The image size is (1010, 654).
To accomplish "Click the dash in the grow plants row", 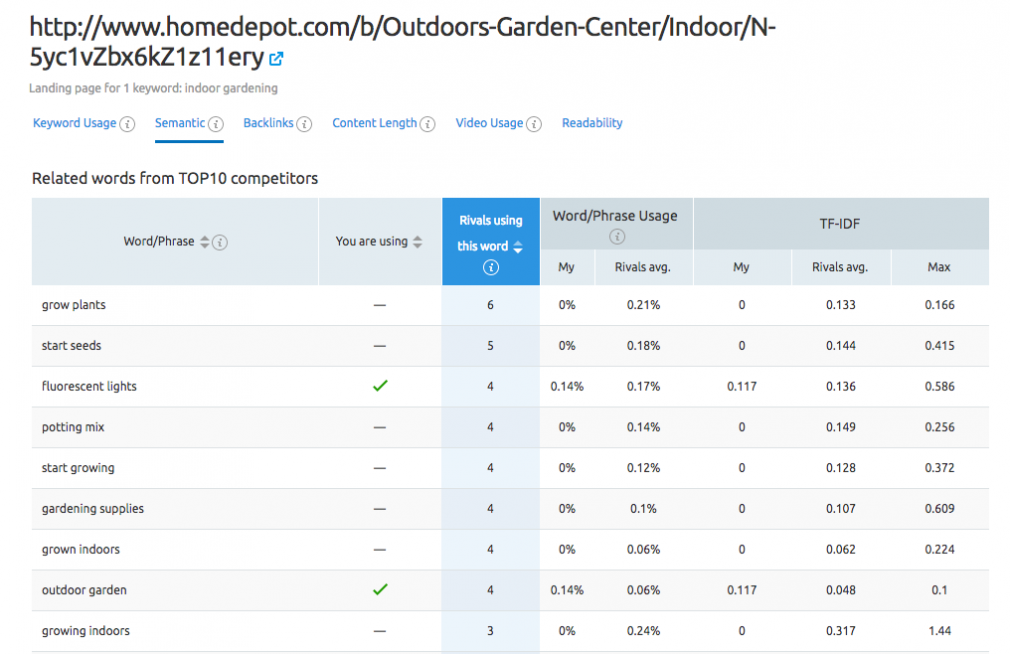I will pyautogui.click(x=380, y=305).
